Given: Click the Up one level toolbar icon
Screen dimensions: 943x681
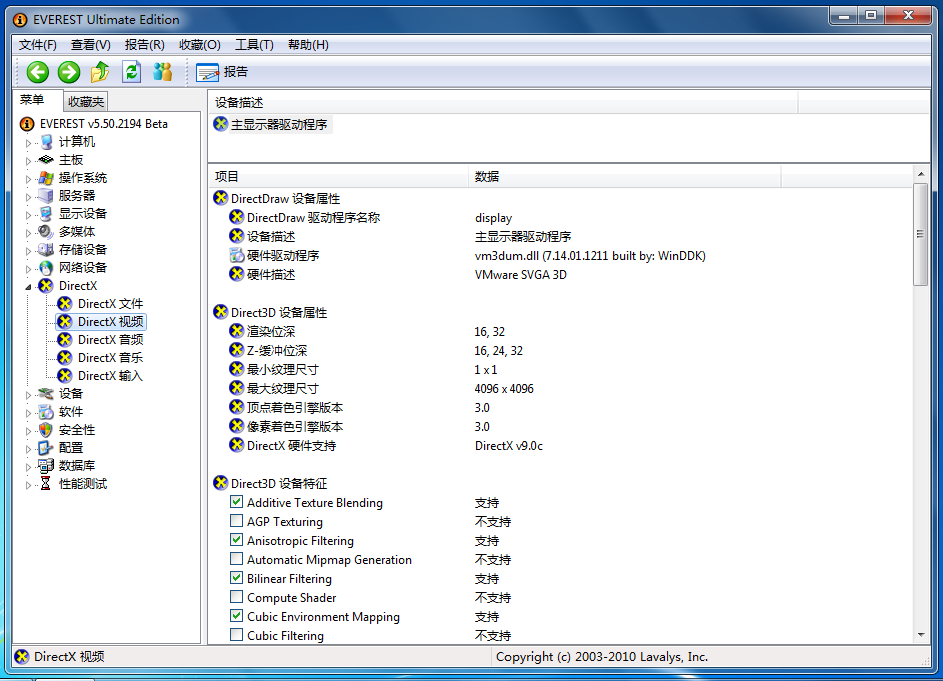Looking at the screenshot, I should tap(100, 71).
